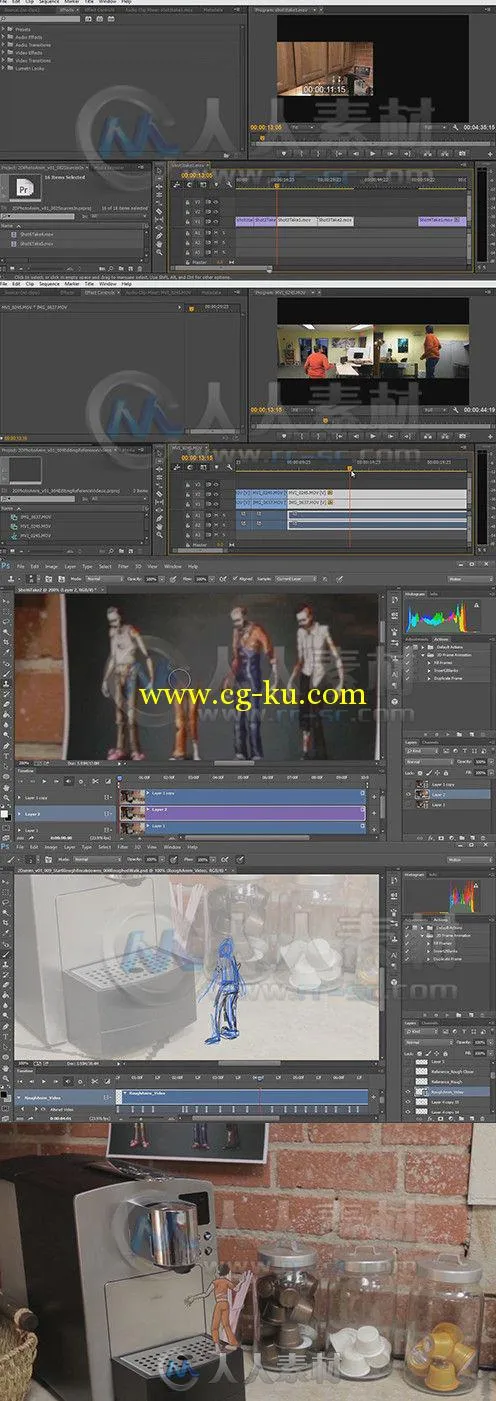Select the Zoom tool in the zombie Photoshop window
This screenshot has width=496, height=1401.
pos(6,798)
